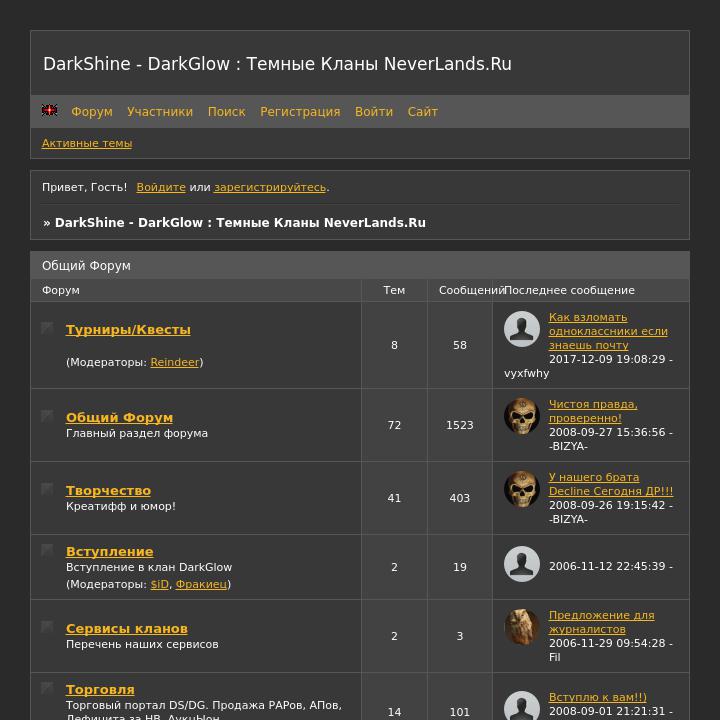
Task: Open the Поиск menu item
Action: point(226,112)
